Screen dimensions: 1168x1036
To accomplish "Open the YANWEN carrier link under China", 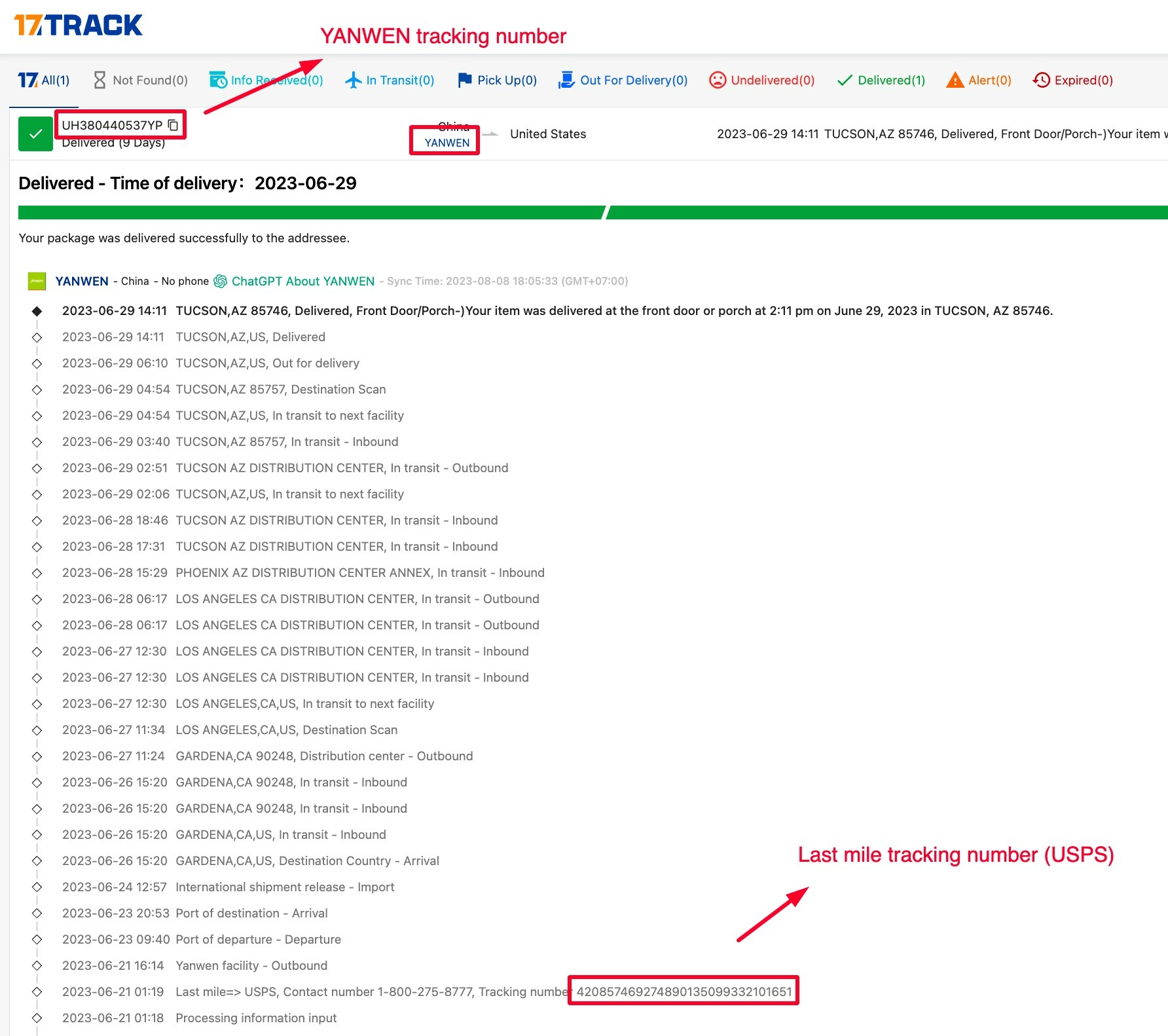I will tap(447, 143).
